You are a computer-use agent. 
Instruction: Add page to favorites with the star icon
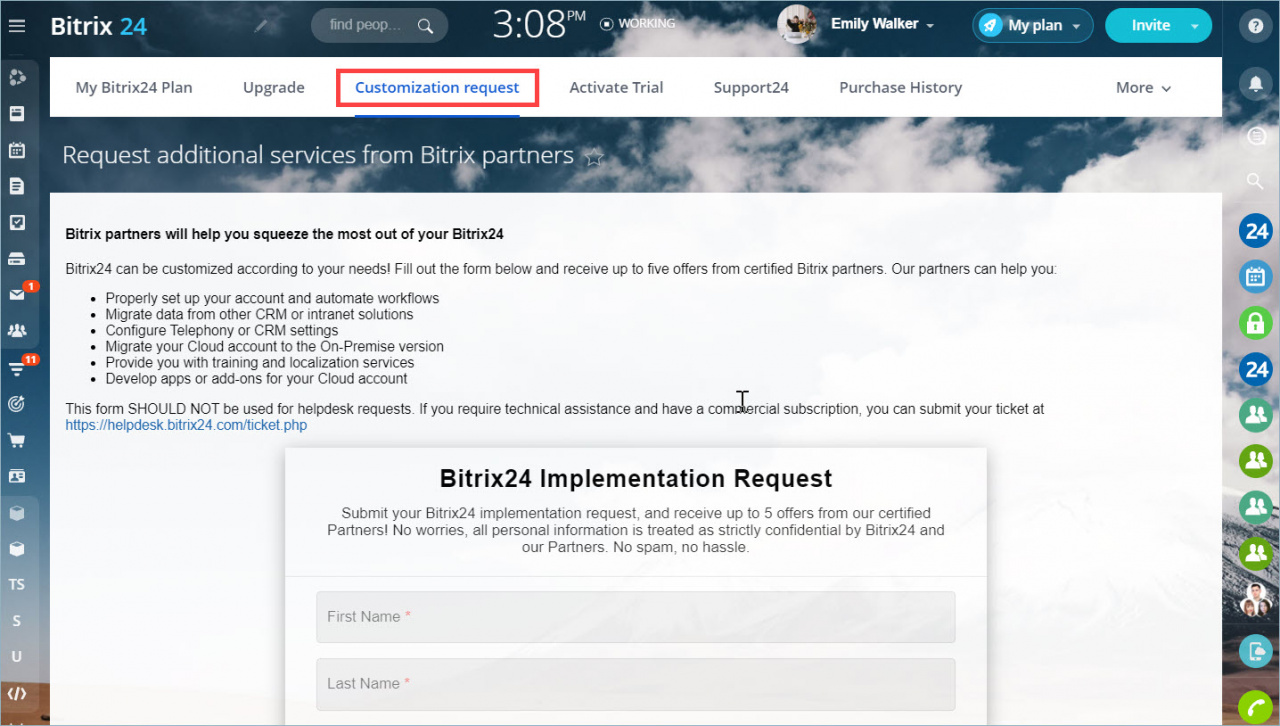click(x=594, y=157)
